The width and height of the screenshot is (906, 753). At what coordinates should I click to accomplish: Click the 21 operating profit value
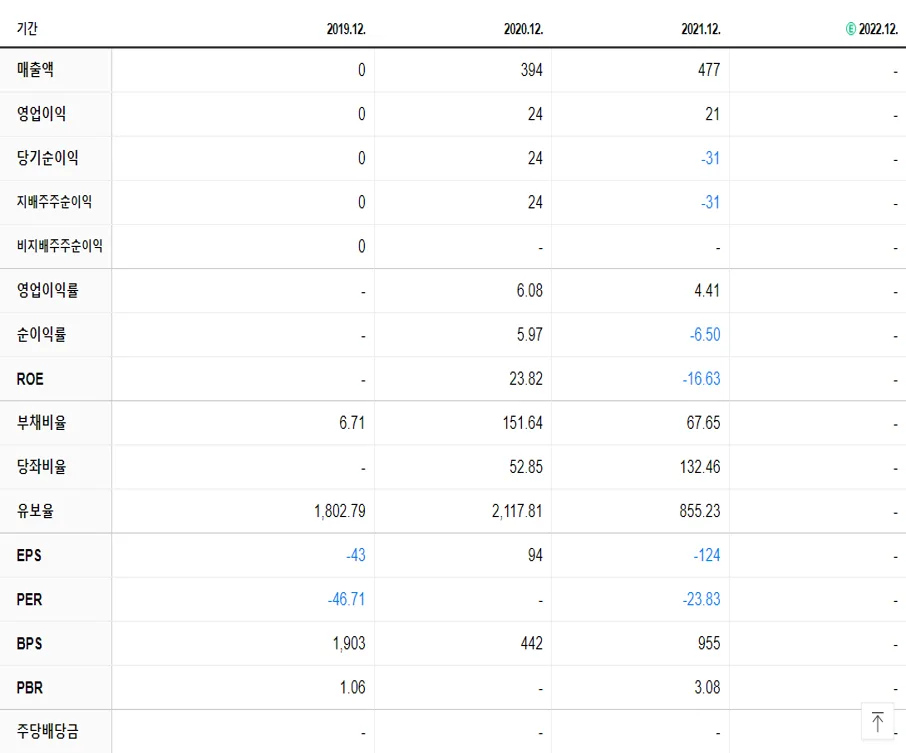pos(712,114)
